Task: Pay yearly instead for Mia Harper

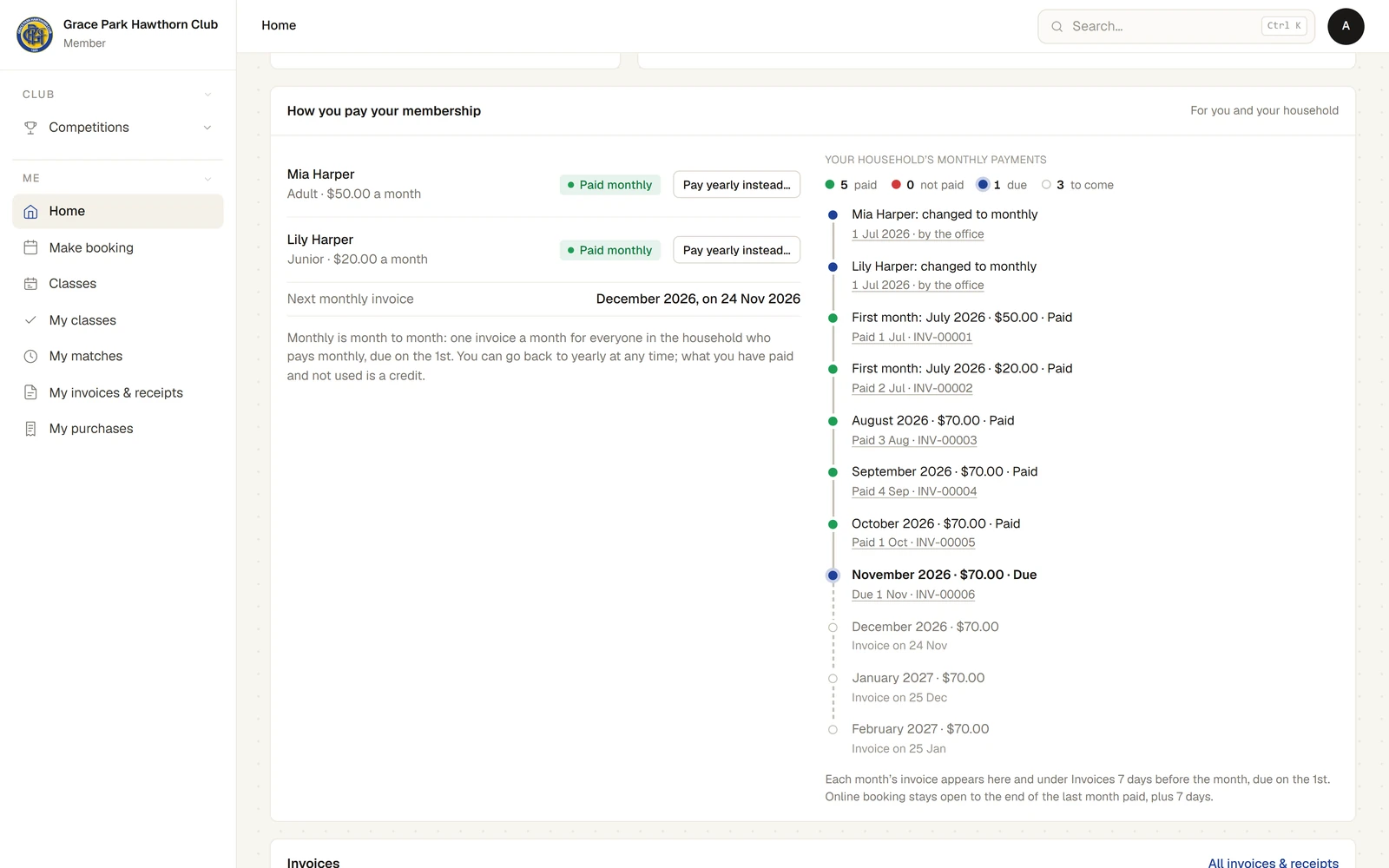Action: click(736, 185)
